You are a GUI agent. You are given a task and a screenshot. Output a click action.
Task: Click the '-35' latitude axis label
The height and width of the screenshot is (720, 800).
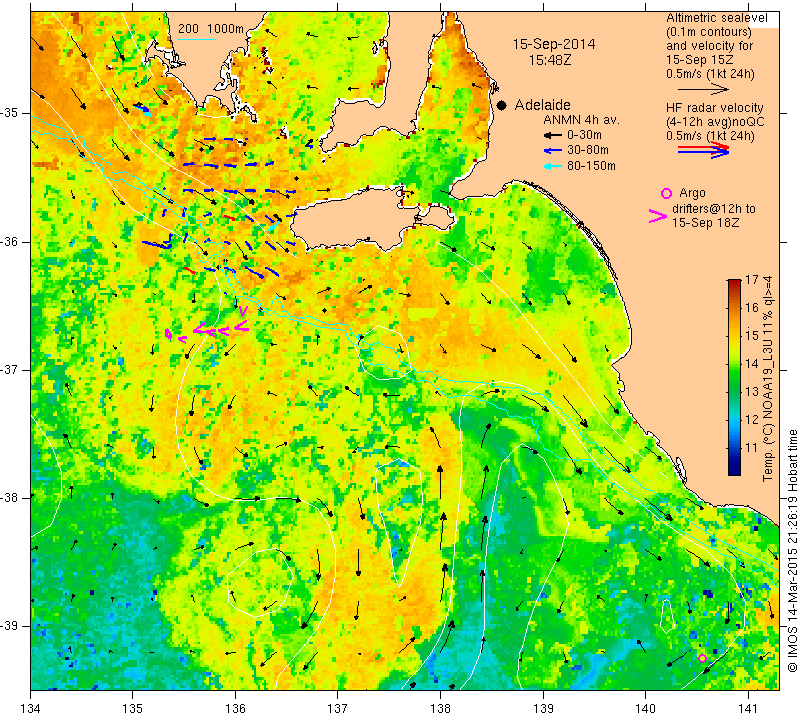11,113
